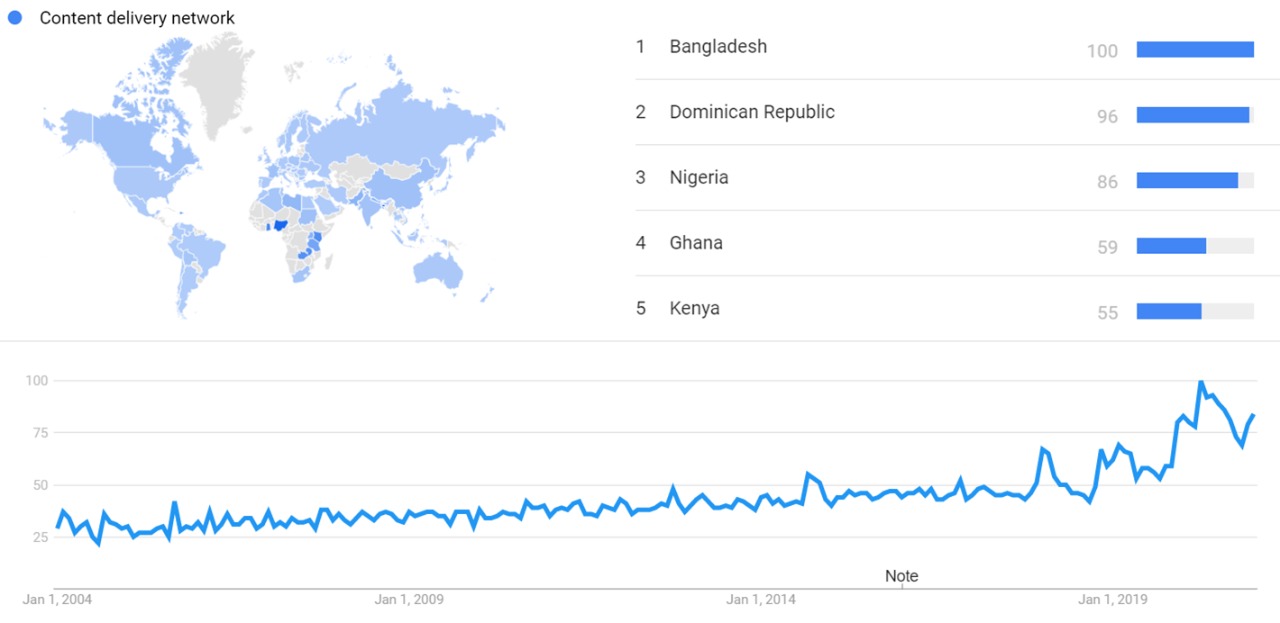Click the Jan 1, 2004 axis label

(x=57, y=600)
